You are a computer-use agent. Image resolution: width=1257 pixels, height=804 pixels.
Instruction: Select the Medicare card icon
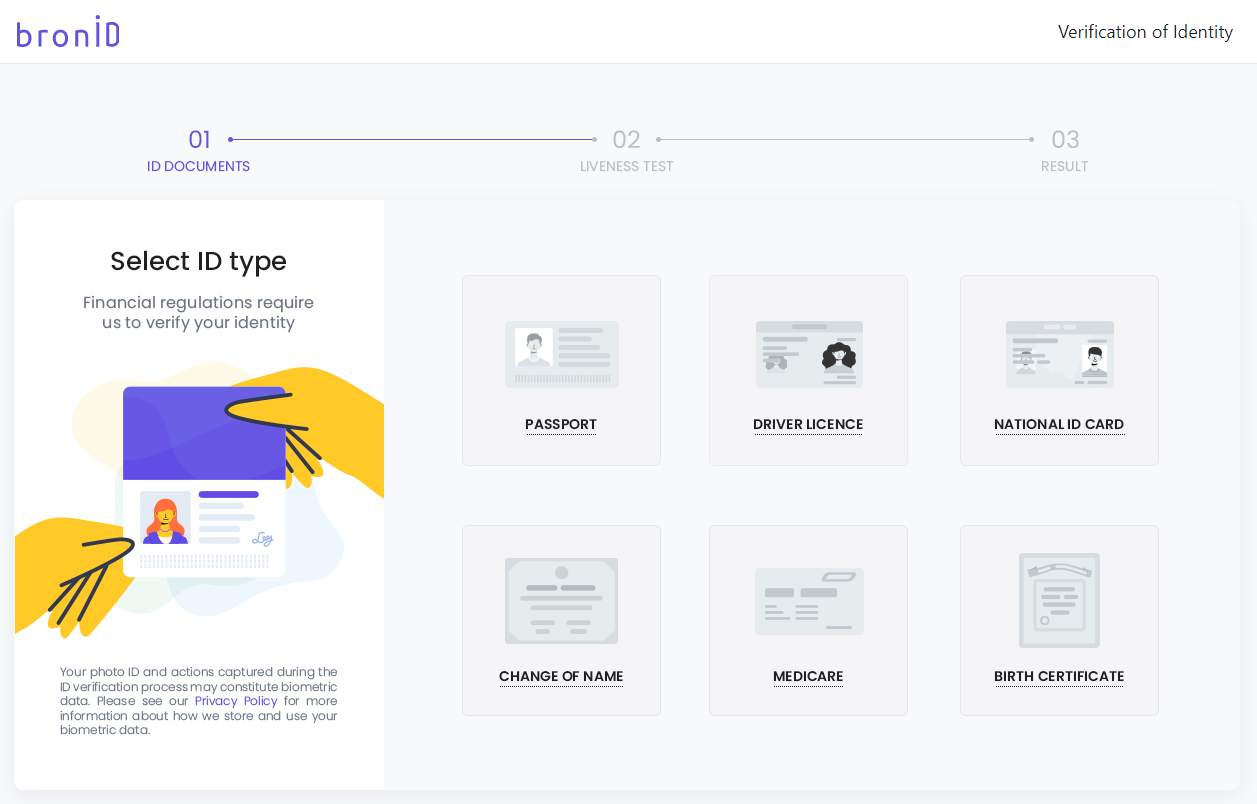tap(808, 600)
